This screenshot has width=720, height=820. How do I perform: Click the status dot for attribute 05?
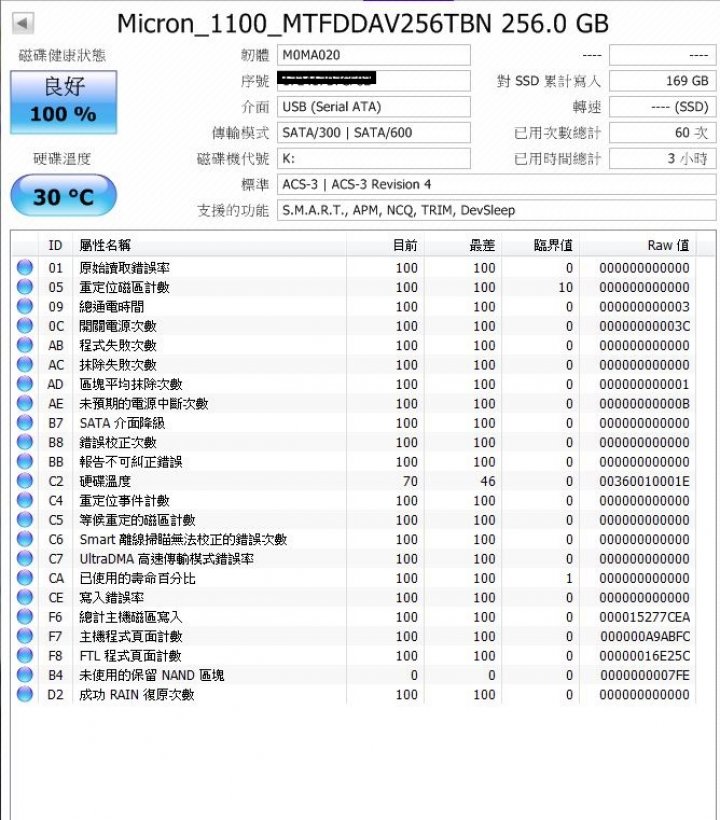click(25, 287)
